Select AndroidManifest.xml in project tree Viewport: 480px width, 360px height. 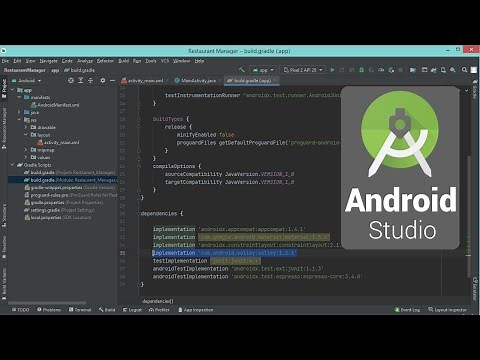(55, 105)
